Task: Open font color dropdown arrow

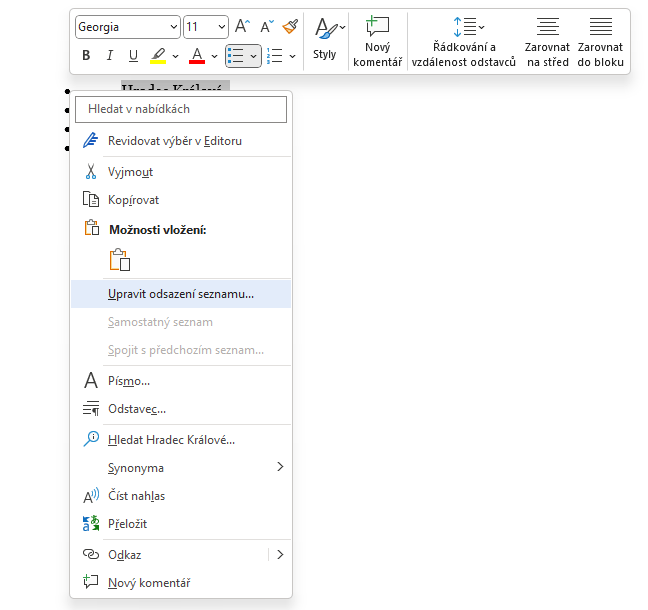Action: (x=214, y=56)
